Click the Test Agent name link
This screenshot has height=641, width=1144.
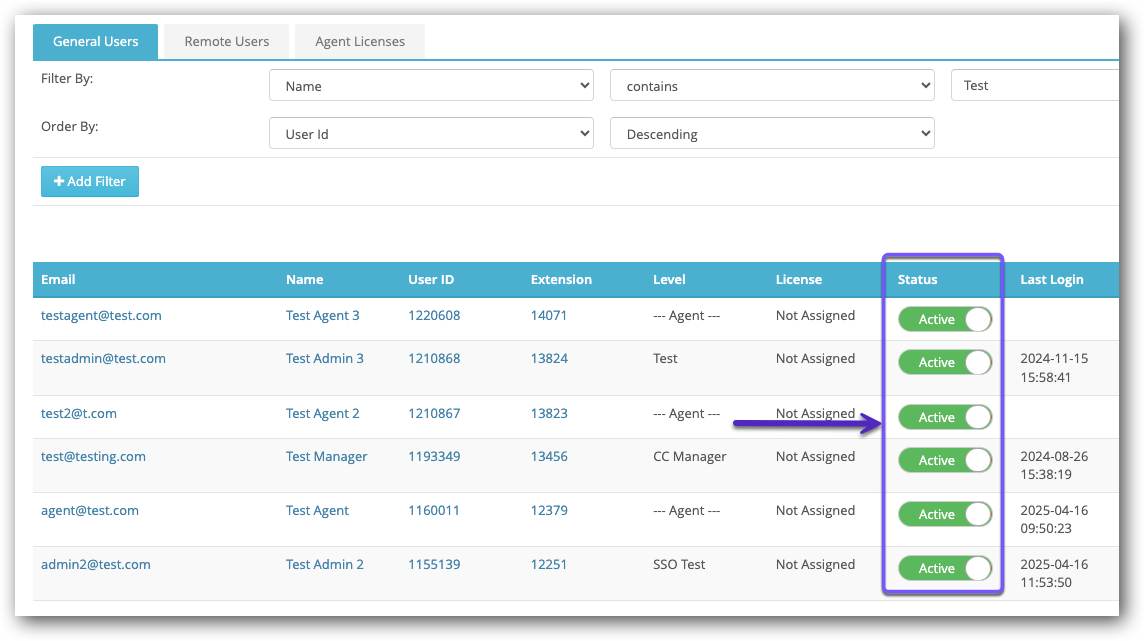click(317, 510)
